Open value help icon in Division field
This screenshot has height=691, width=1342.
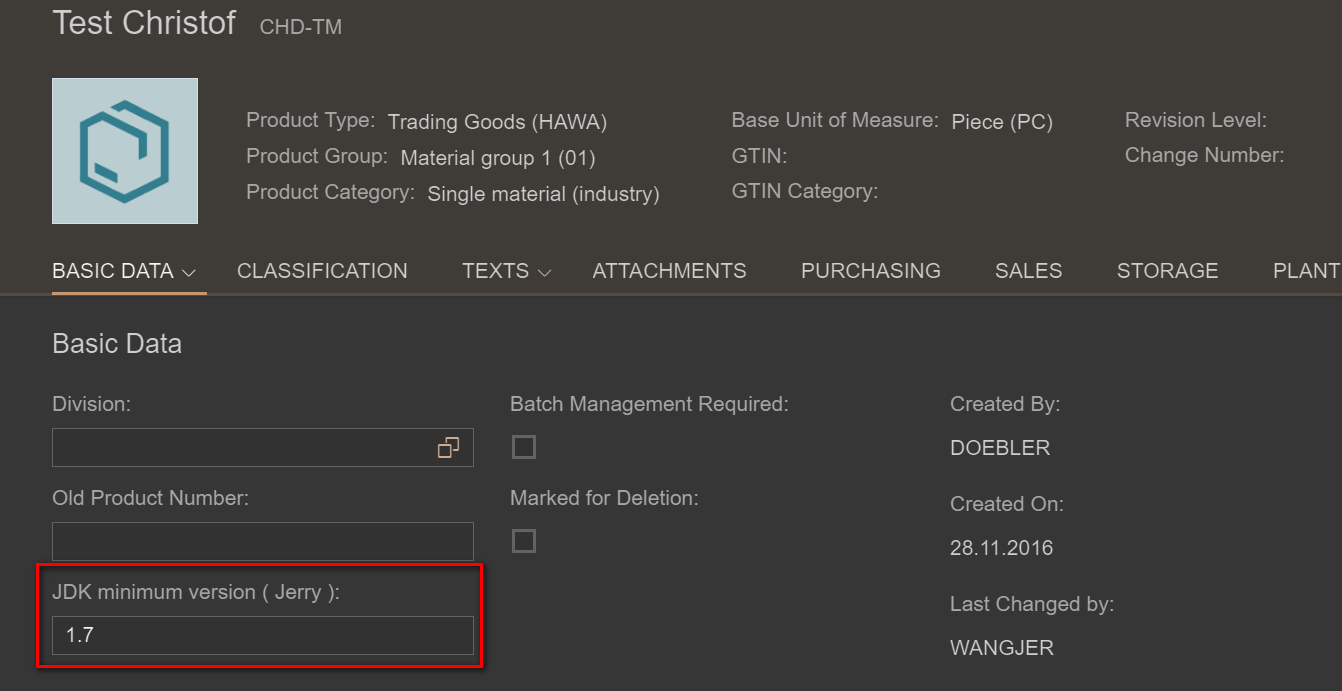(x=448, y=448)
